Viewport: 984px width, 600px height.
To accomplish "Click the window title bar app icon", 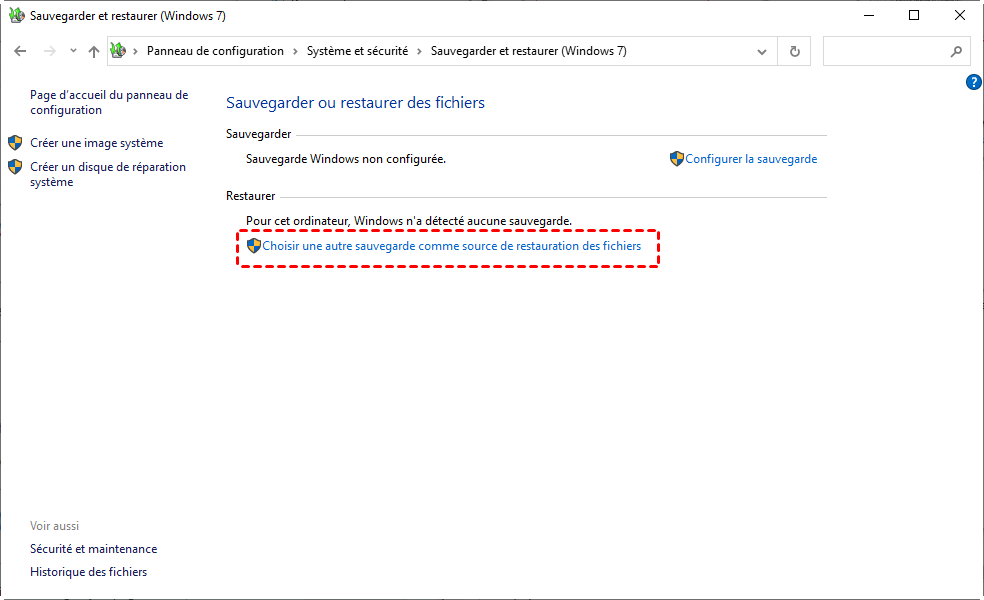I will point(17,16).
